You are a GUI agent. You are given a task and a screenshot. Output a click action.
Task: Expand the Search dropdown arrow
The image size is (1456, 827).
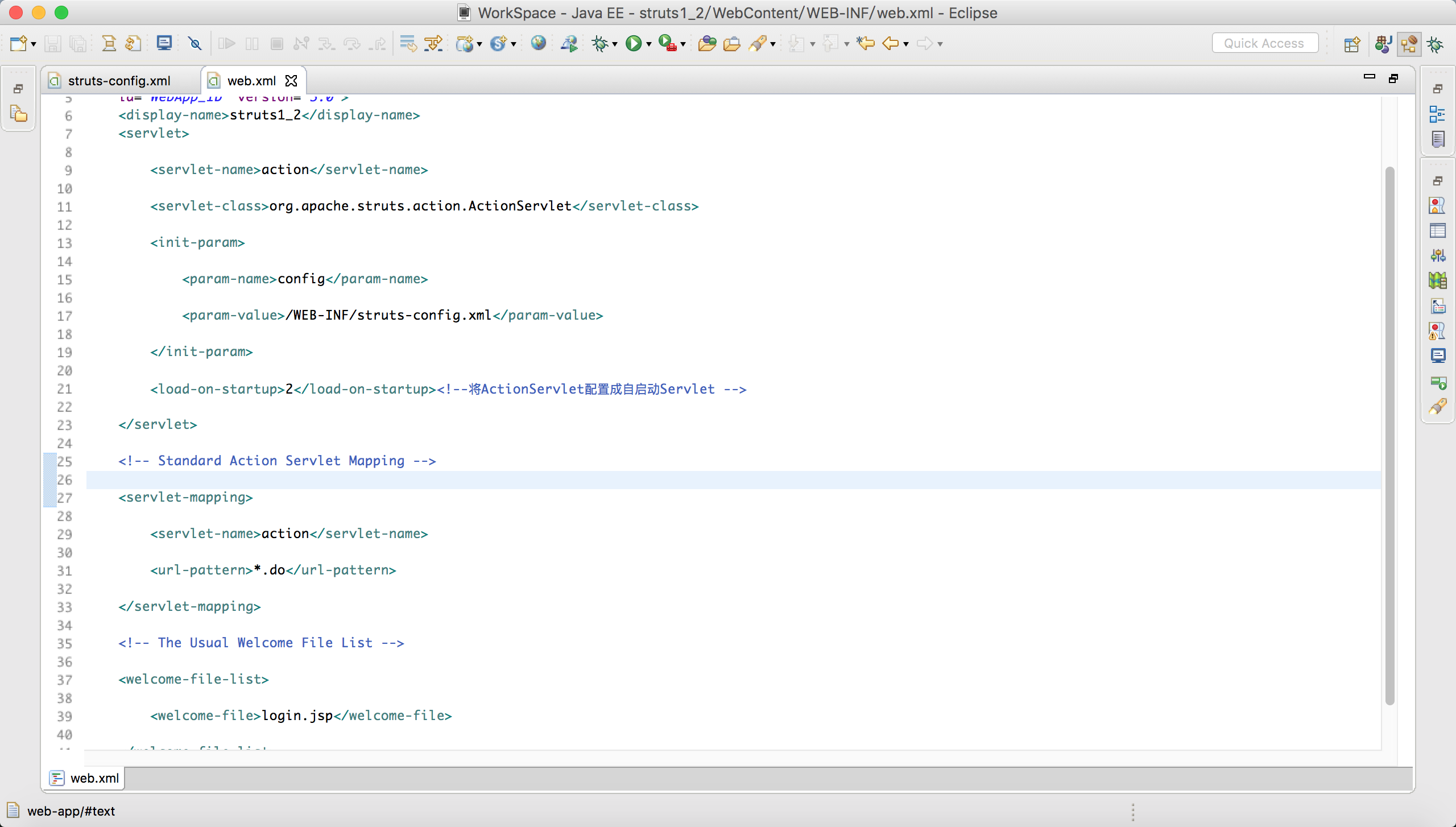tap(773, 44)
